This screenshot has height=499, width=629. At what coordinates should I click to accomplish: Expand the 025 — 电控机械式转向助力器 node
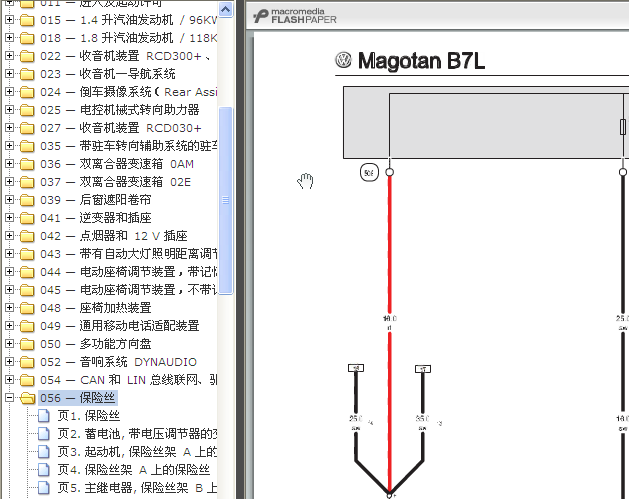pyautogui.click(x=9, y=110)
